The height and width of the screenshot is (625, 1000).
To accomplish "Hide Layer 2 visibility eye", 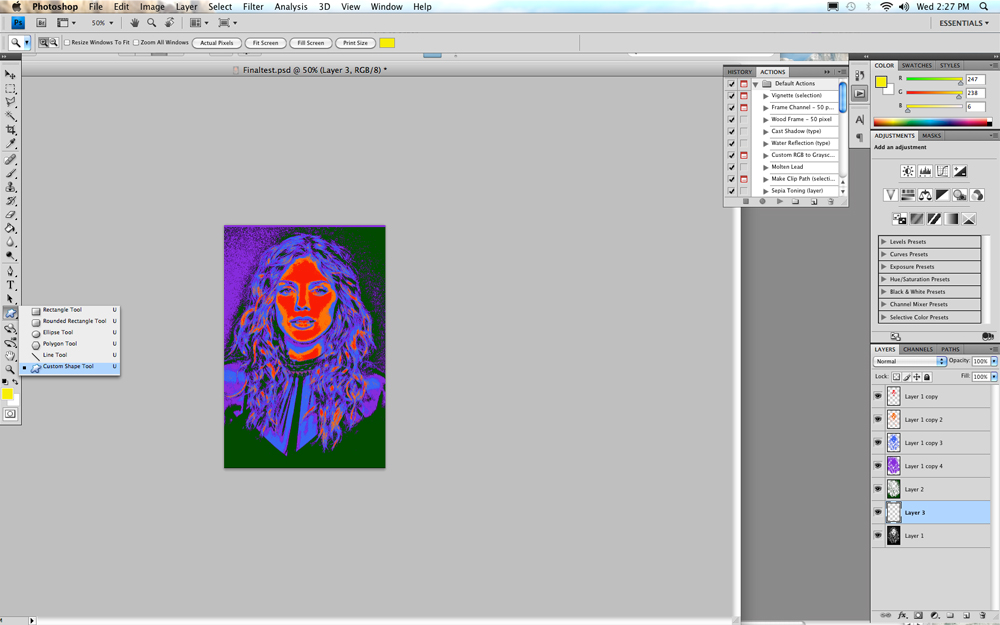I will tap(878, 489).
